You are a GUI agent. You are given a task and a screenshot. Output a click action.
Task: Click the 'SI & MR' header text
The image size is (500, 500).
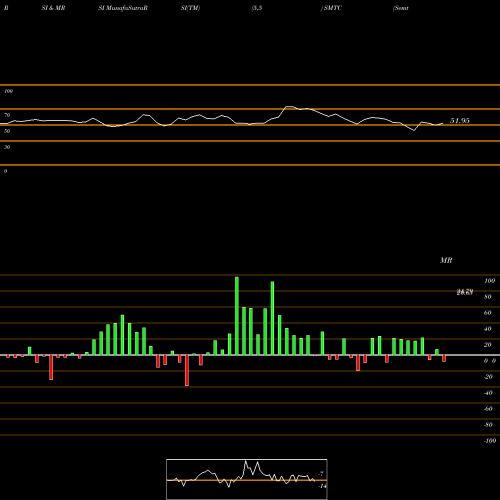point(53,8)
